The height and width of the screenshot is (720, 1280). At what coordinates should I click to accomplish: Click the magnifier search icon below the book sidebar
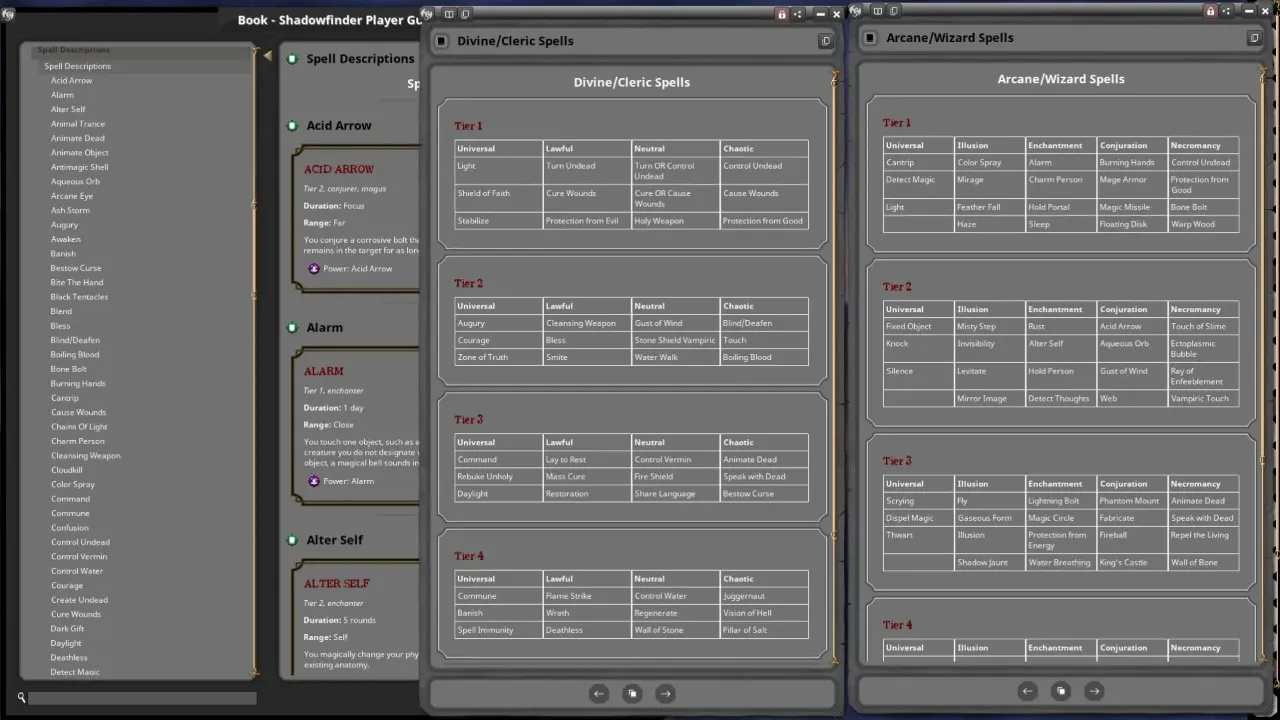[21, 698]
